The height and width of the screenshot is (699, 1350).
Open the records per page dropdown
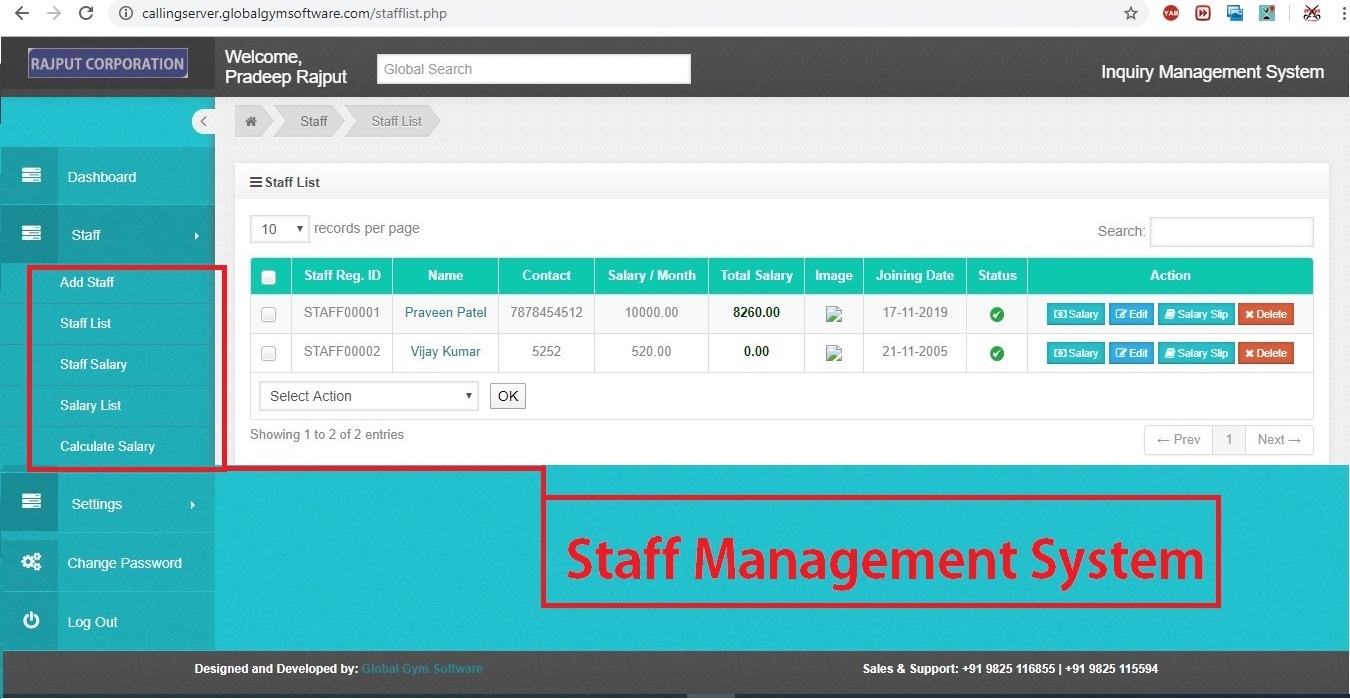tap(278, 229)
